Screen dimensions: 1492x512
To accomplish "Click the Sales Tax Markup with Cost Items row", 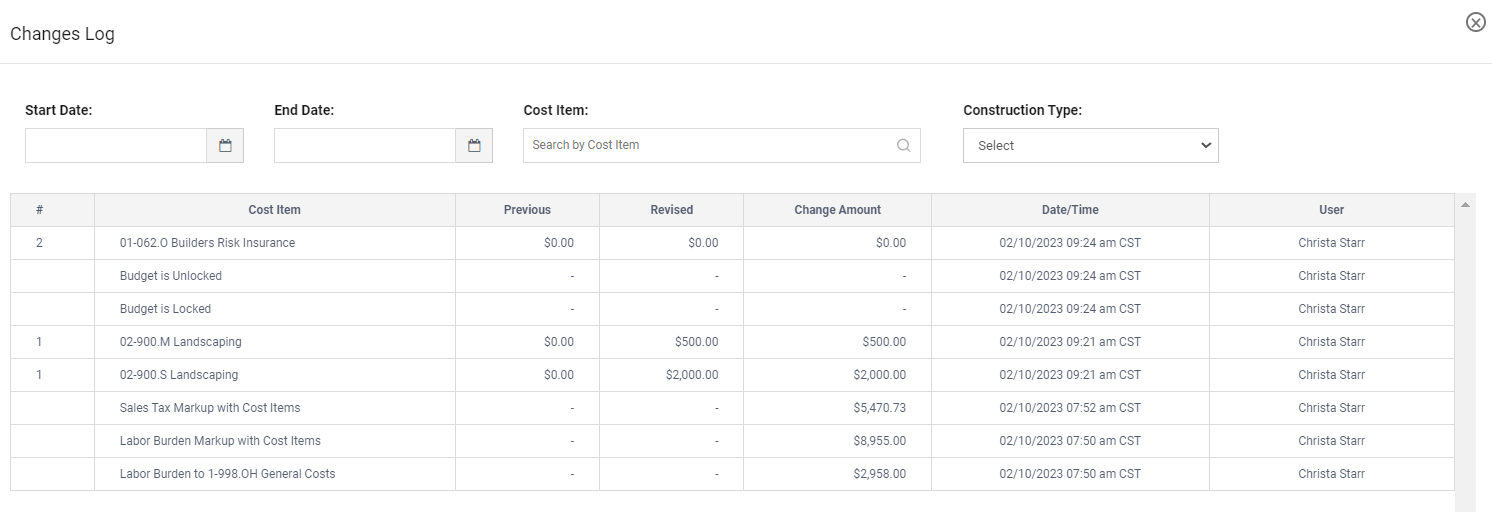I will [x=210, y=408].
